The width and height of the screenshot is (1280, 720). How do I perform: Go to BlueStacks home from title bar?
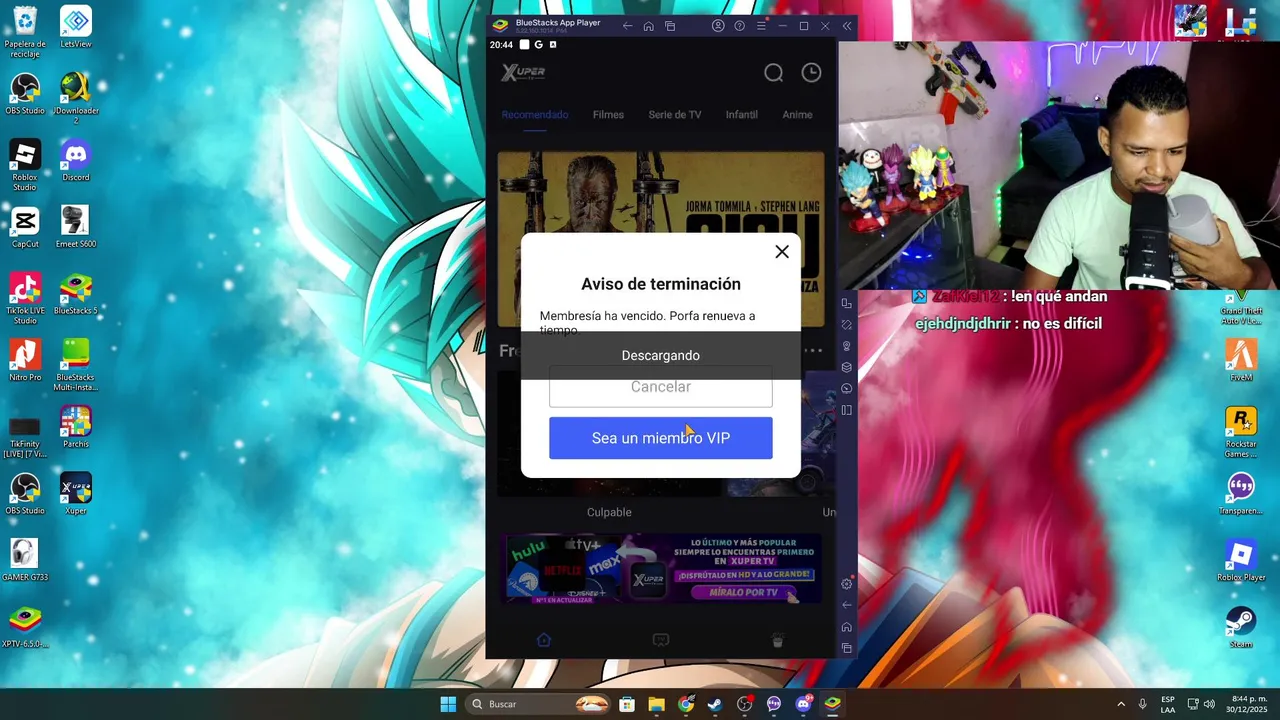pyautogui.click(x=649, y=26)
